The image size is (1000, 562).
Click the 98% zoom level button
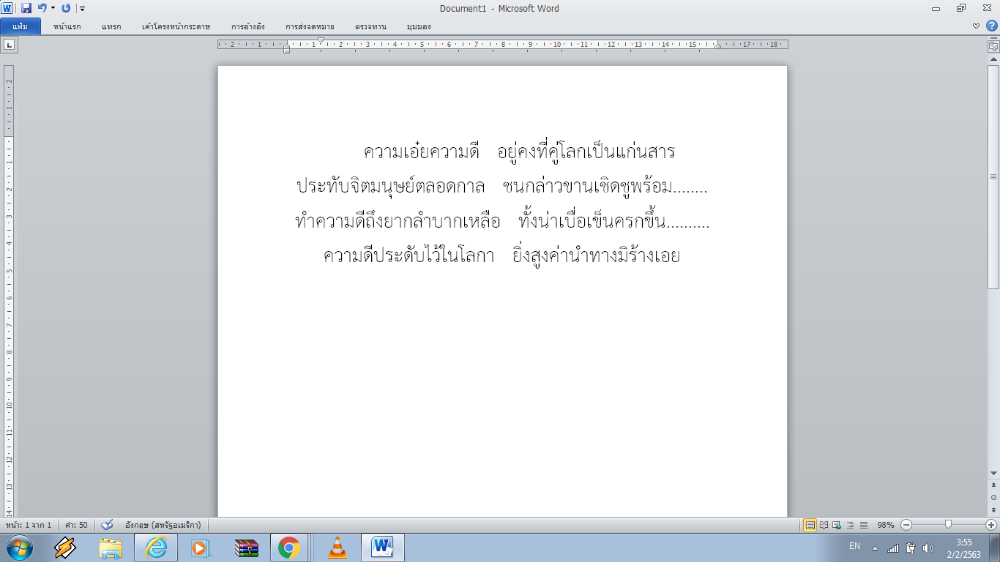point(885,524)
